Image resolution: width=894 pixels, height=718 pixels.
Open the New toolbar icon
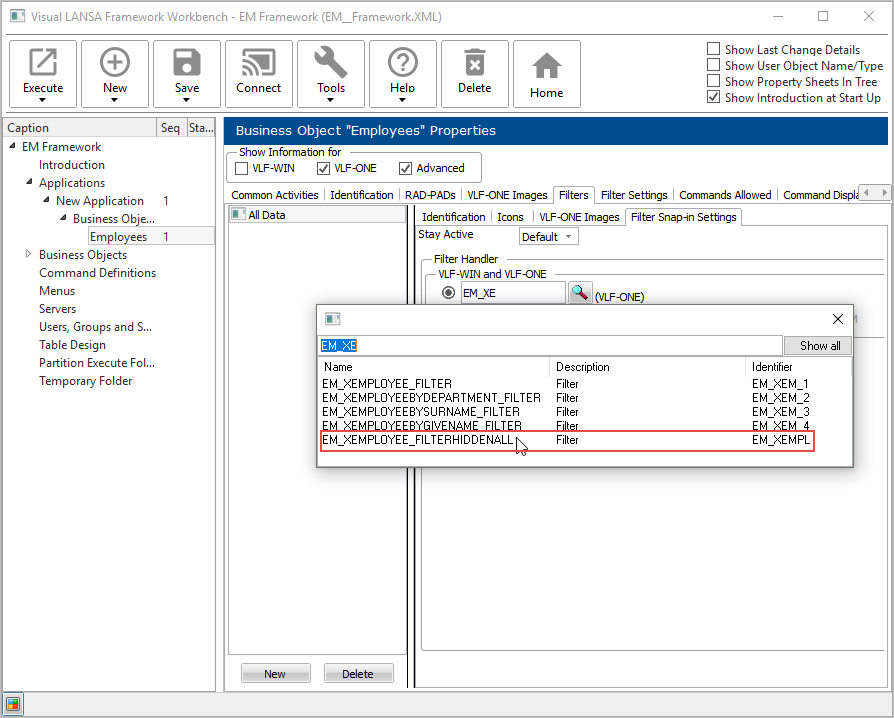115,63
